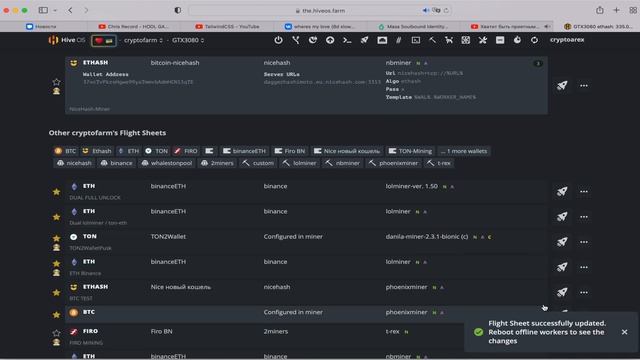Open more options for TON2Wallet sheet
The width and height of the screenshot is (640, 360).
point(584,242)
